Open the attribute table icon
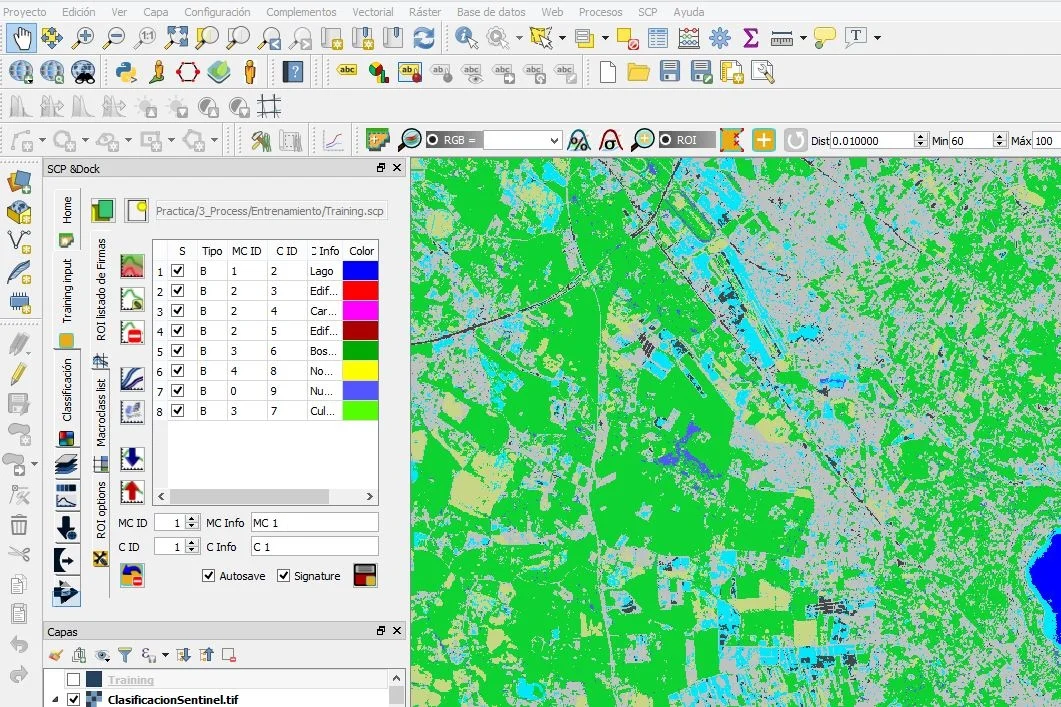Viewport: 1061px width, 707px height. (x=657, y=38)
